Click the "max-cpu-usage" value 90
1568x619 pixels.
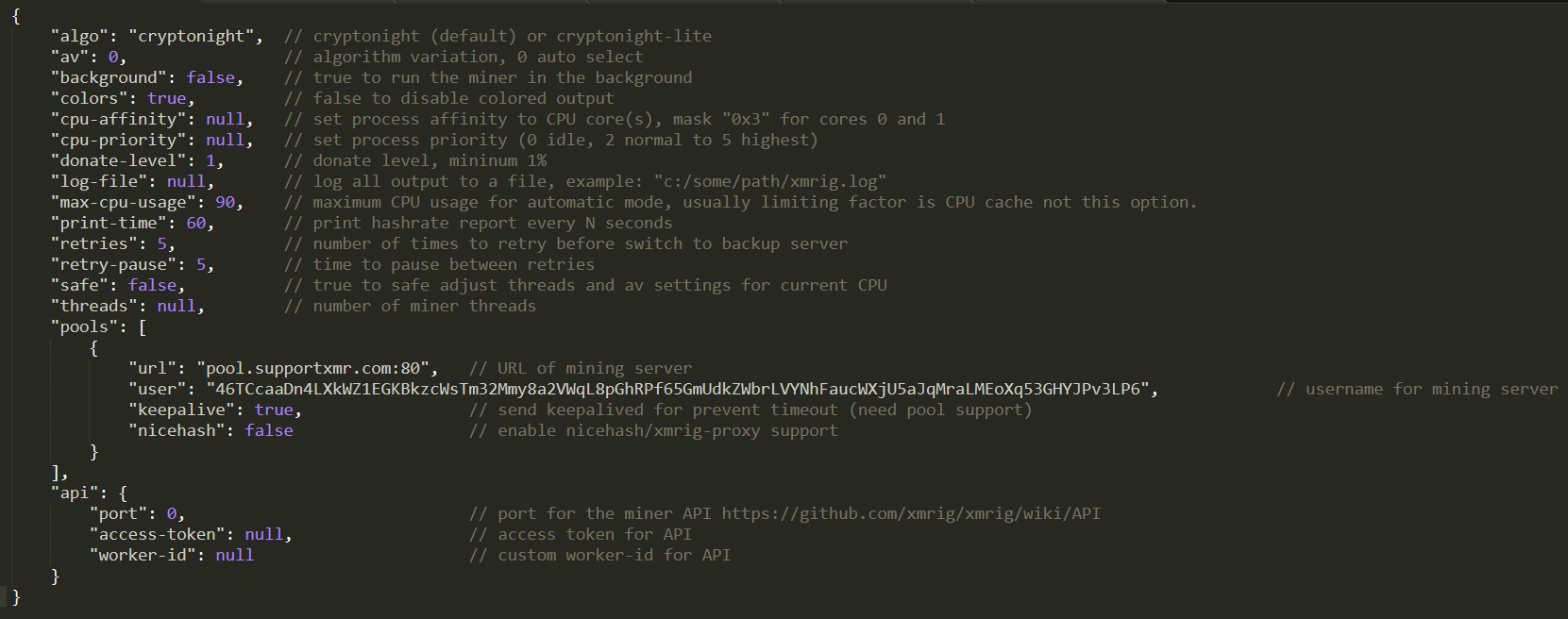click(x=225, y=202)
